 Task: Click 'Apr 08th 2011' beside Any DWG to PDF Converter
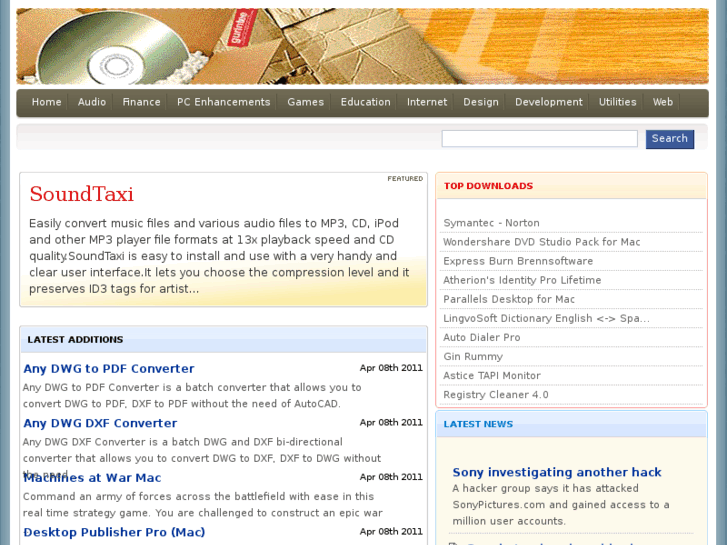391,368
